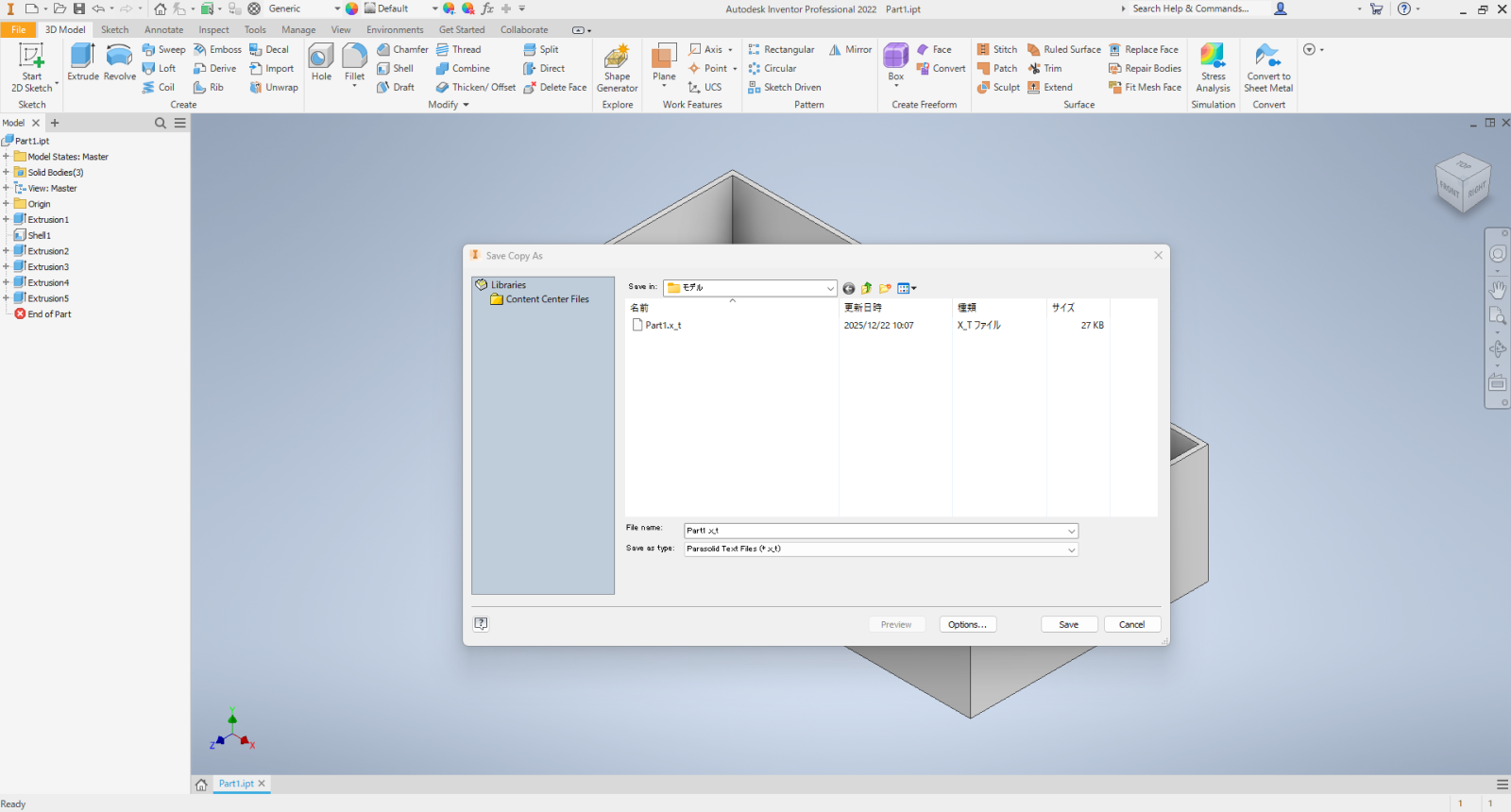Choose the Fillet tool
This screenshot has height=812, width=1511.
(354, 60)
